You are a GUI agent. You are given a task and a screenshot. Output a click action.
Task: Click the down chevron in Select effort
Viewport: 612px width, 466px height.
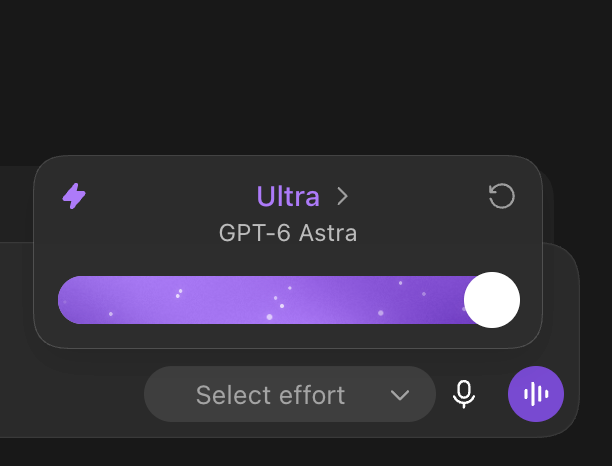pos(400,395)
